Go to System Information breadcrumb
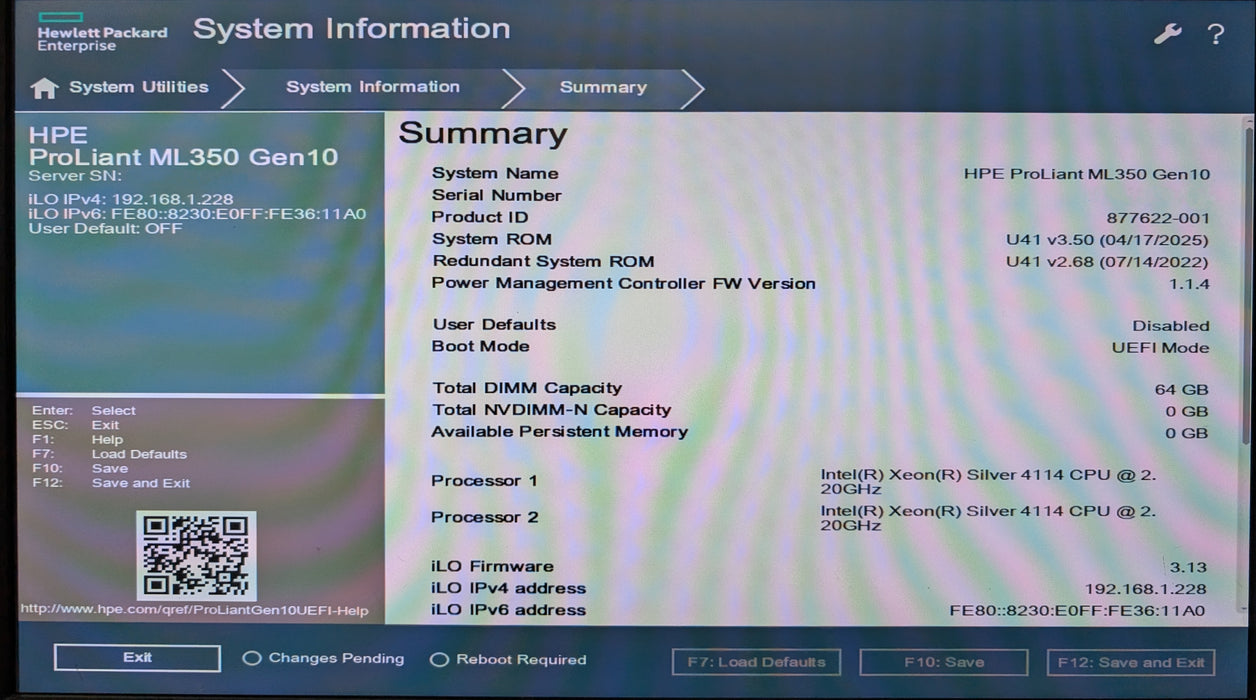This screenshot has width=1256, height=700. click(x=373, y=87)
